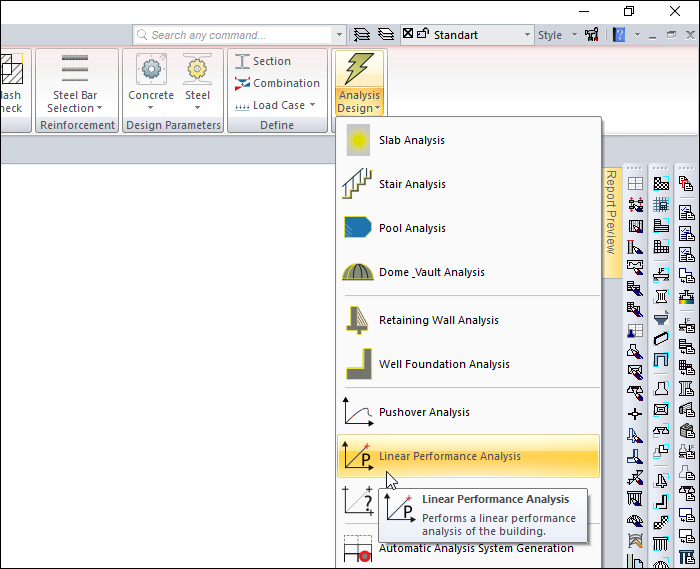Open Pool Analysis from the dropdown menu
700x569 pixels.
358,228
